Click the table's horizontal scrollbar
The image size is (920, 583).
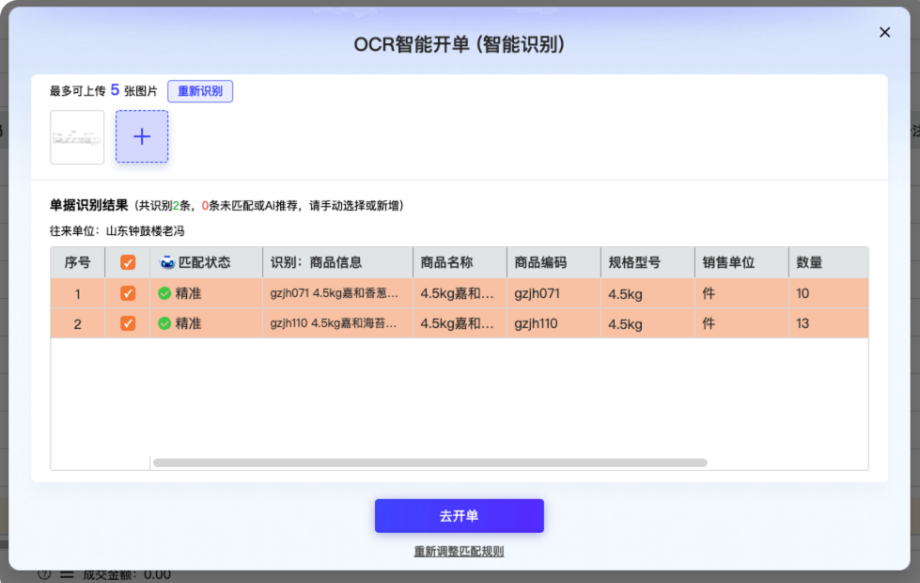click(430, 463)
